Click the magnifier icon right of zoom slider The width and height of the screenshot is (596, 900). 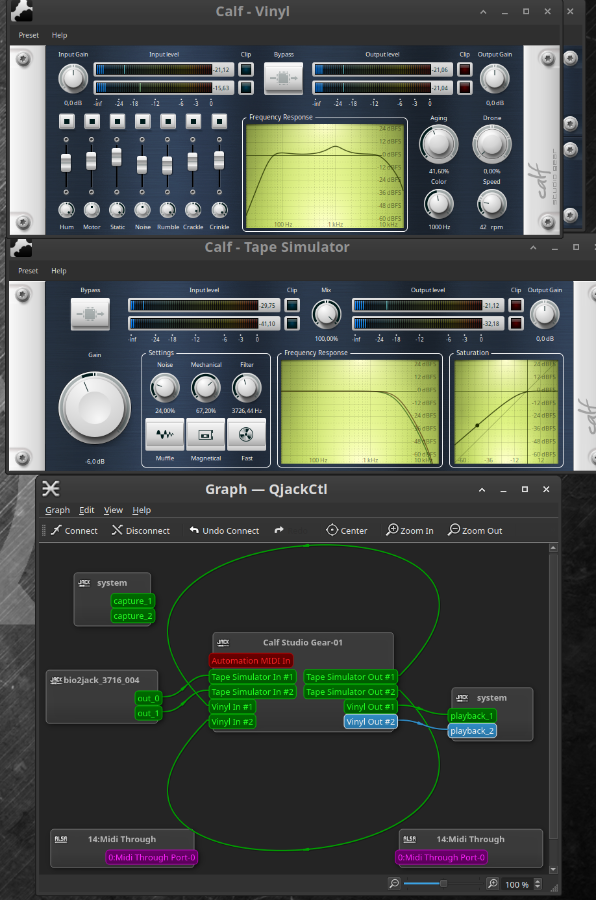[492, 883]
